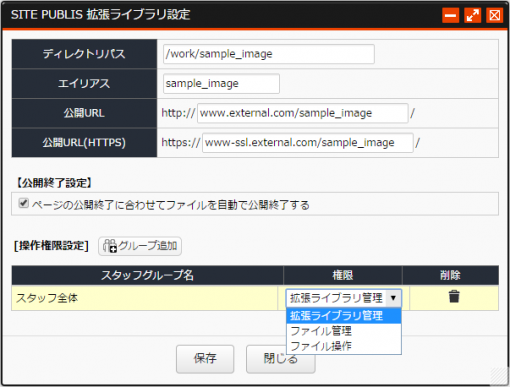510x387 pixels.
Task: Select the スタッフ全体 group name cell
Action: (x=145, y=298)
